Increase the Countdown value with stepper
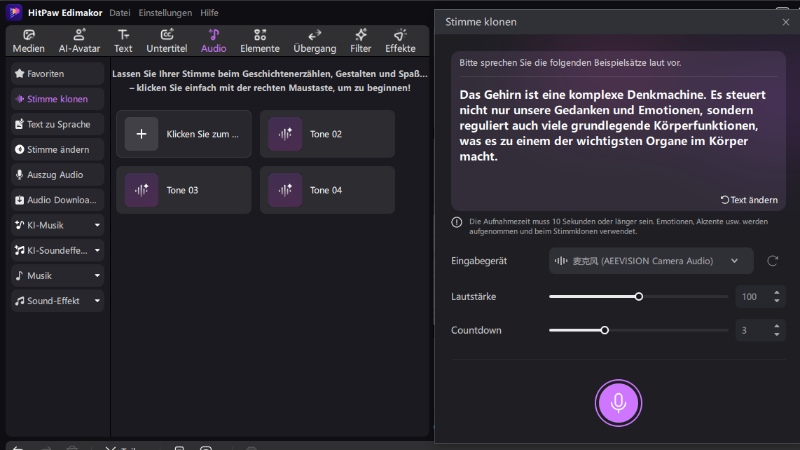This screenshot has height=450, width=800. [x=777, y=325]
